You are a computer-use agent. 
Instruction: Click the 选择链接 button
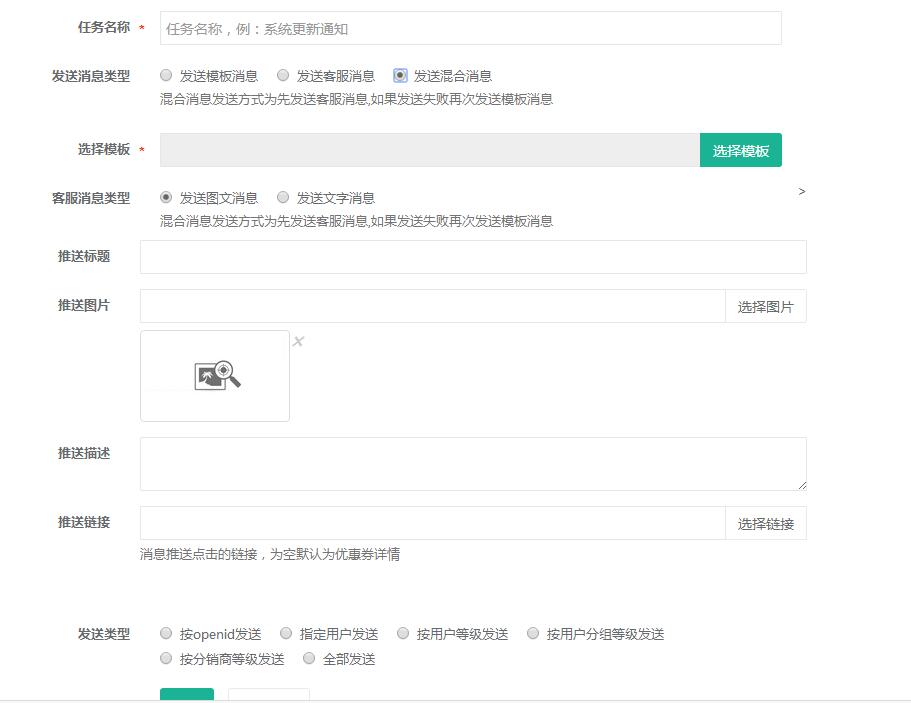765,523
